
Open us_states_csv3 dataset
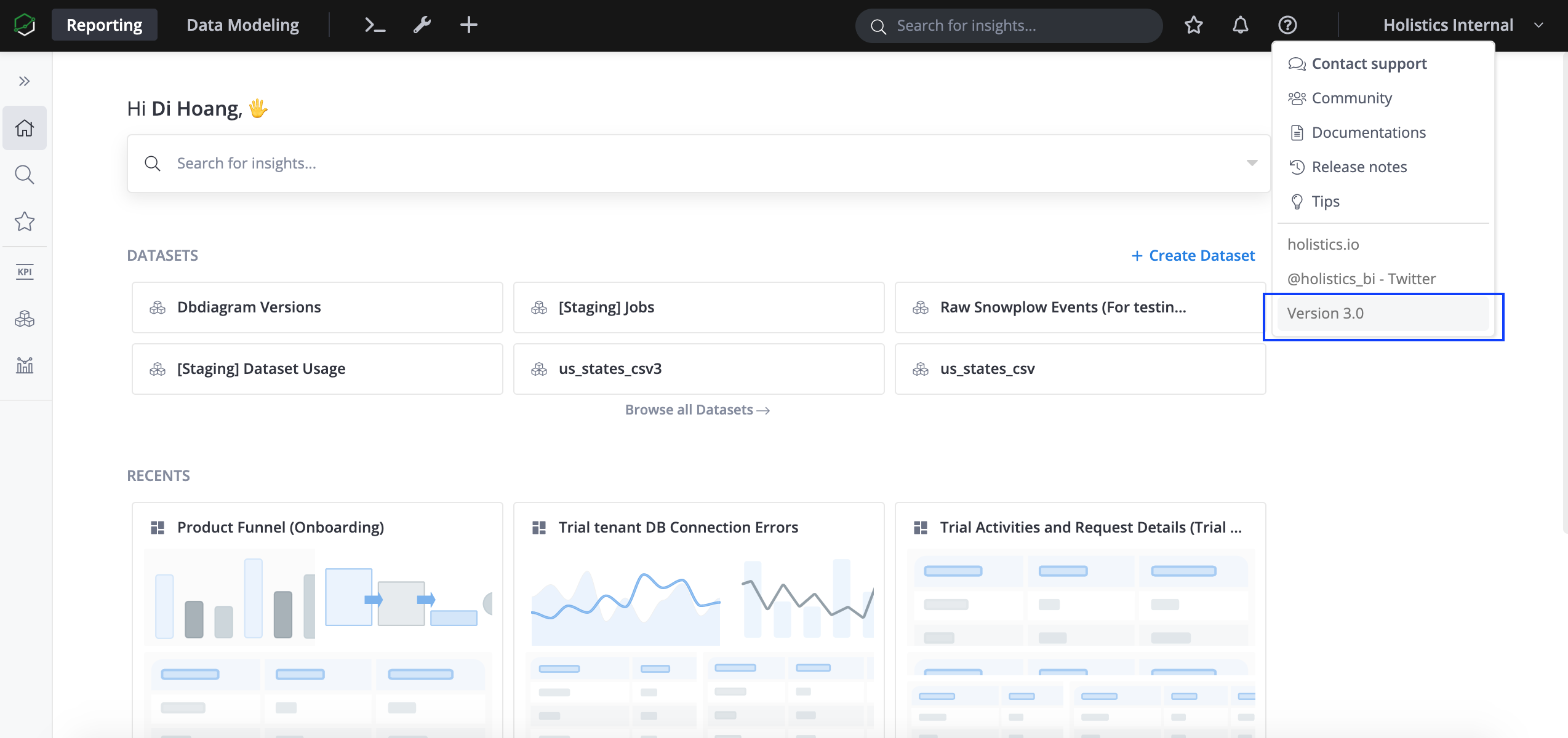point(699,369)
